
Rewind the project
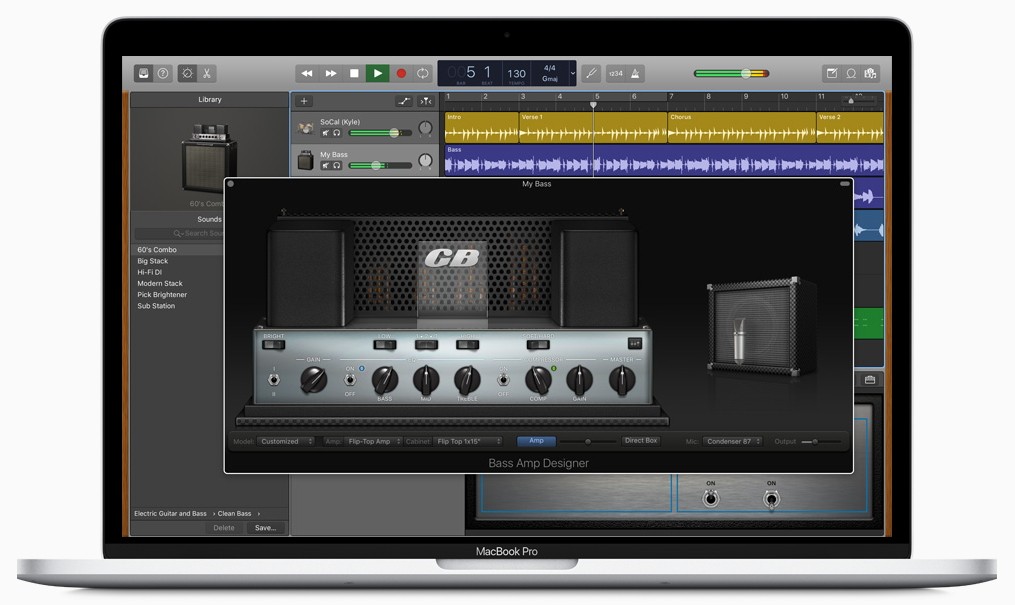pyautogui.click(x=307, y=73)
